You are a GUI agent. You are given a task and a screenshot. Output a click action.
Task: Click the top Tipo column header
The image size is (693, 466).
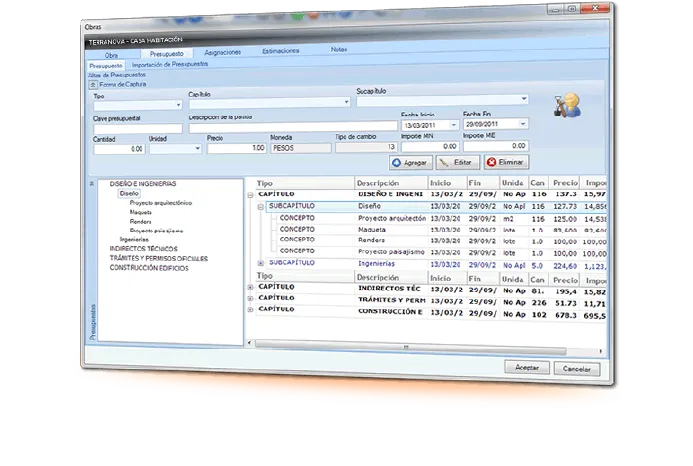tap(305, 183)
